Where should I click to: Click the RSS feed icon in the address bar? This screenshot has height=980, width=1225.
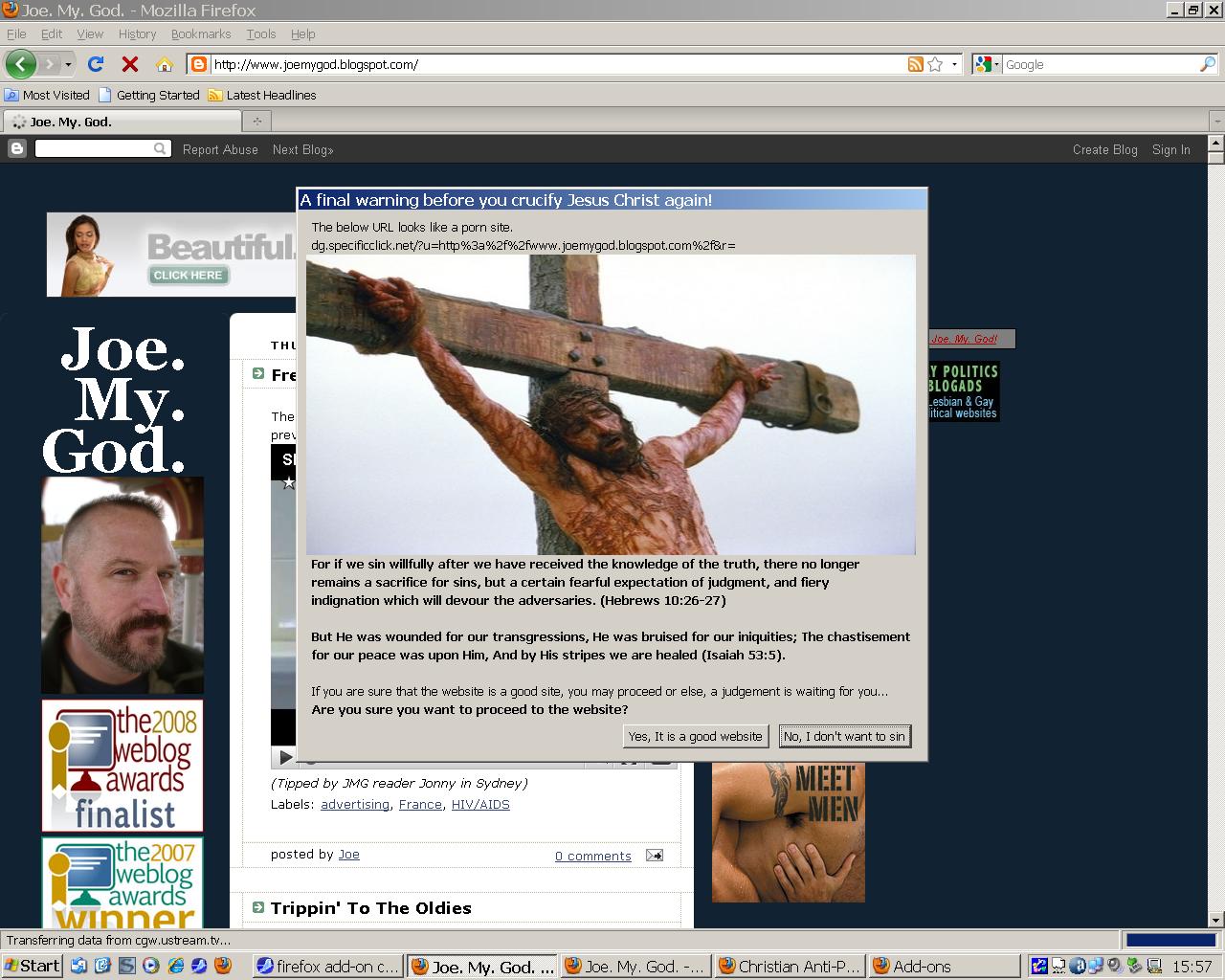[x=916, y=64]
